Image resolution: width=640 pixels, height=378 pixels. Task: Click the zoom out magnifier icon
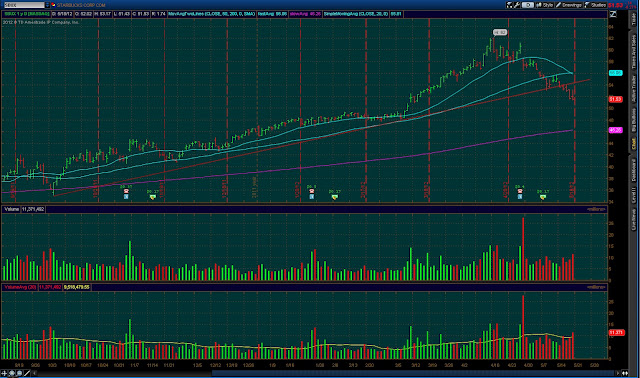(19, 373)
